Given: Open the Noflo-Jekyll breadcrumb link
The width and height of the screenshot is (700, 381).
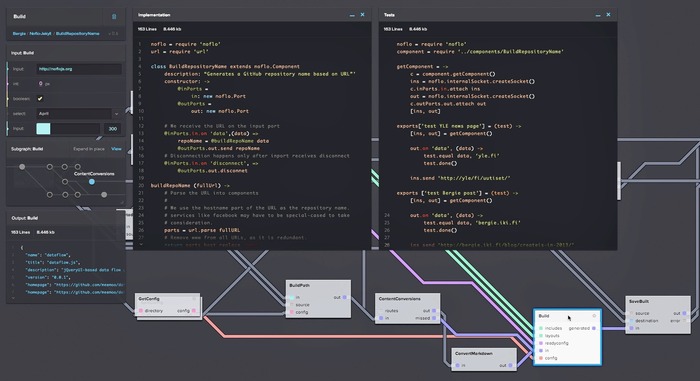Looking at the screenshot, I should click(41, 33).
